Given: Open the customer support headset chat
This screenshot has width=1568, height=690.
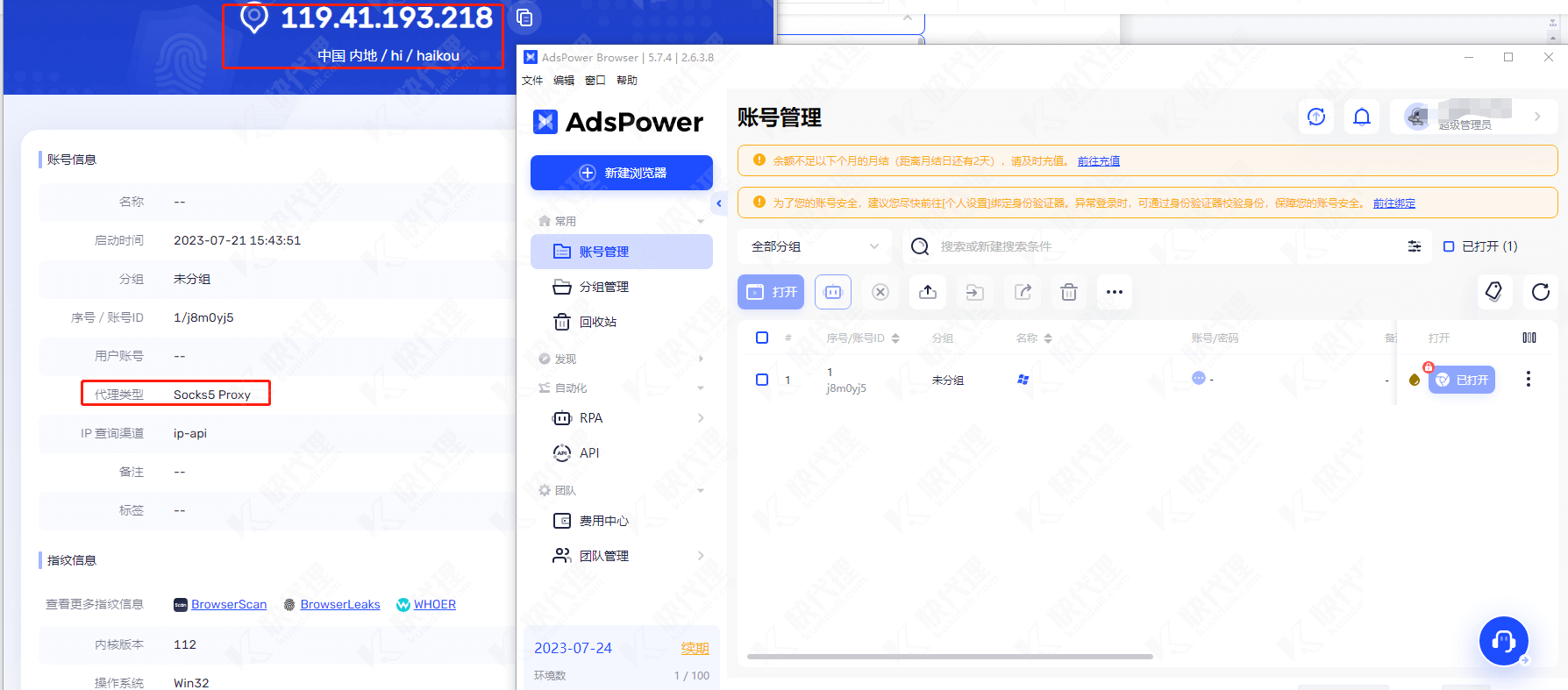Looking at the screenshot, I should coord(1503,641).
